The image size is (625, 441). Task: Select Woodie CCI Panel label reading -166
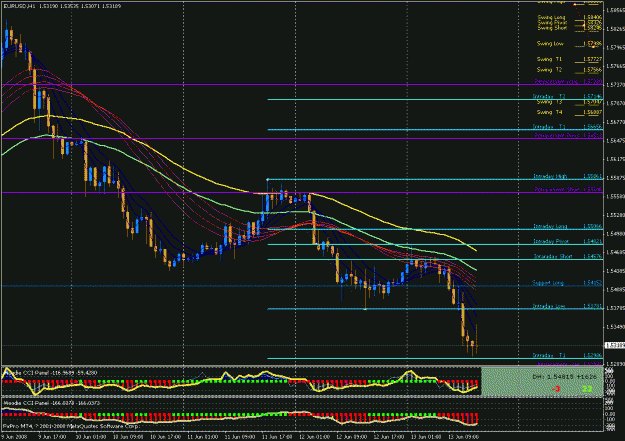[x=51, y=403]
